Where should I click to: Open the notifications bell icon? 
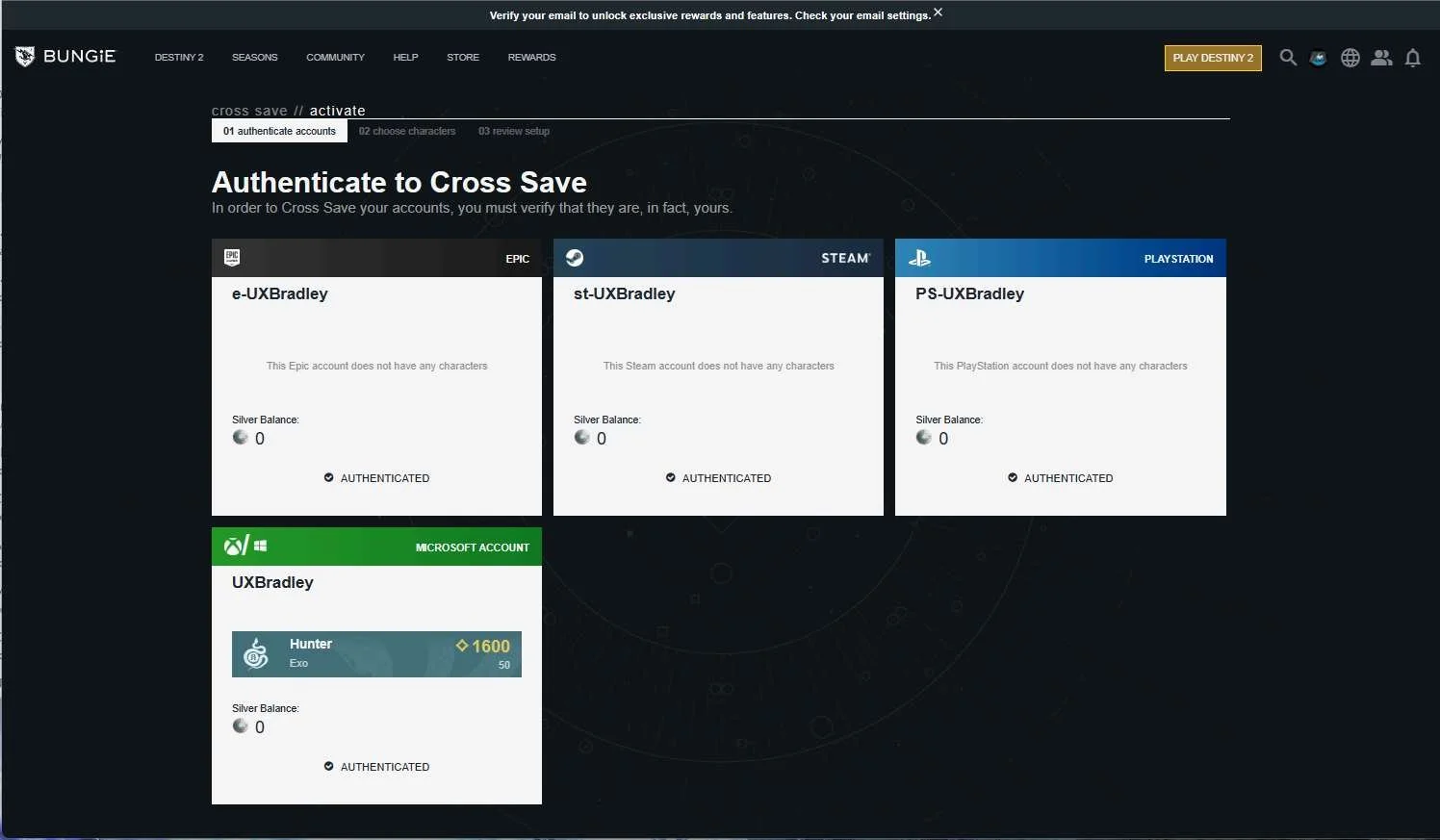click(x=1413, y=58)
